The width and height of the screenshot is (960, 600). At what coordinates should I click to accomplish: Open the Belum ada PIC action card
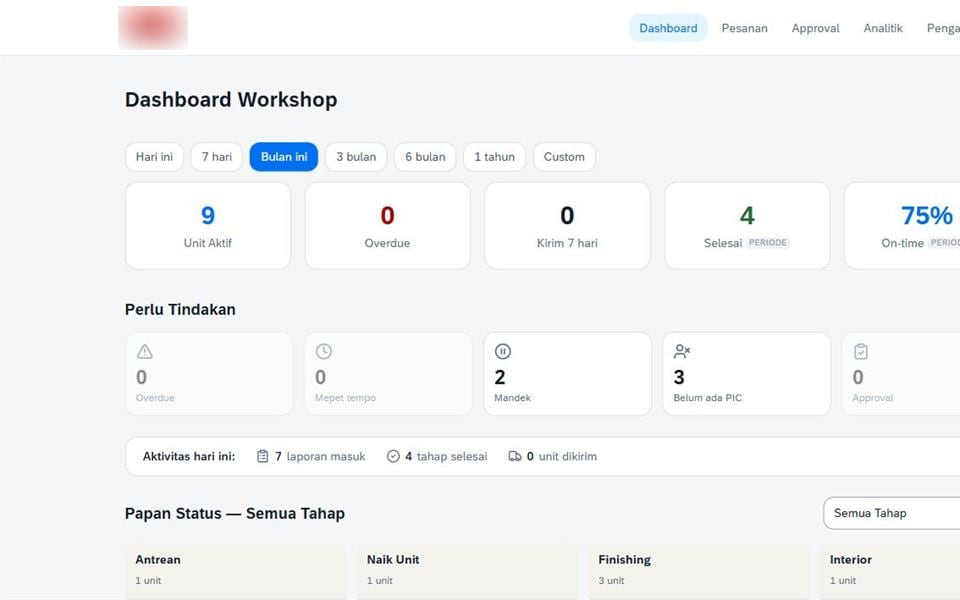tap(746, 373)
